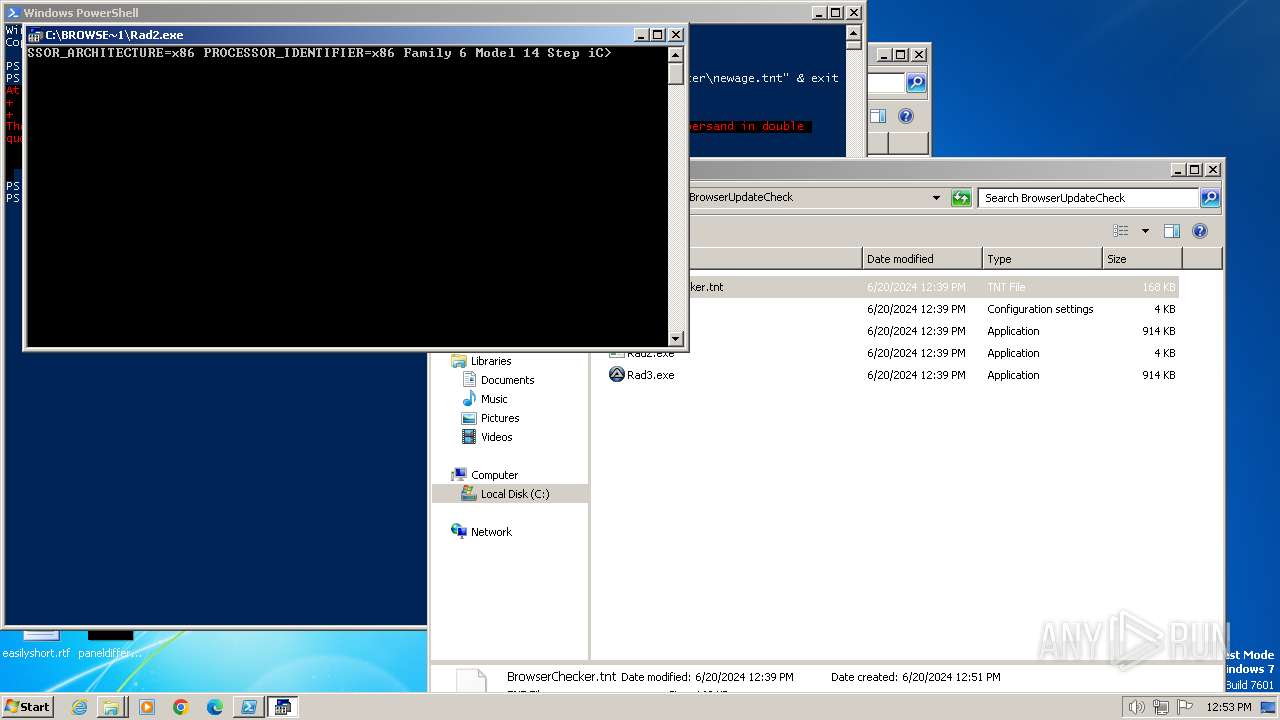The image size is (1280, 720).
Task: Select the TNT File type cell
Action: click(1006, 287)
